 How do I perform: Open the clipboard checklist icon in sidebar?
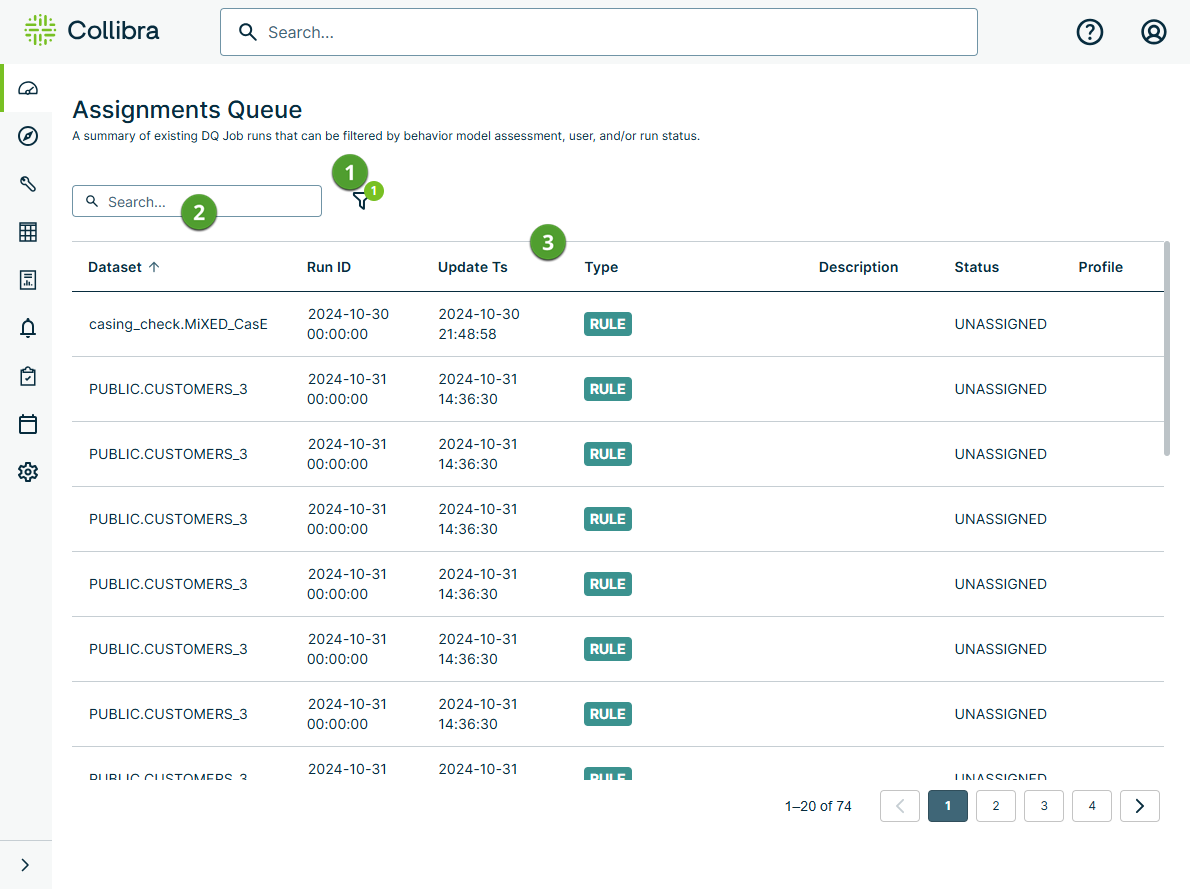28,376
